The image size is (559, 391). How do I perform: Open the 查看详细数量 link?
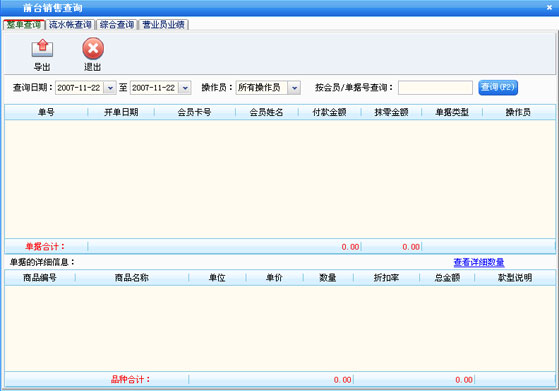tap(479, 262)
